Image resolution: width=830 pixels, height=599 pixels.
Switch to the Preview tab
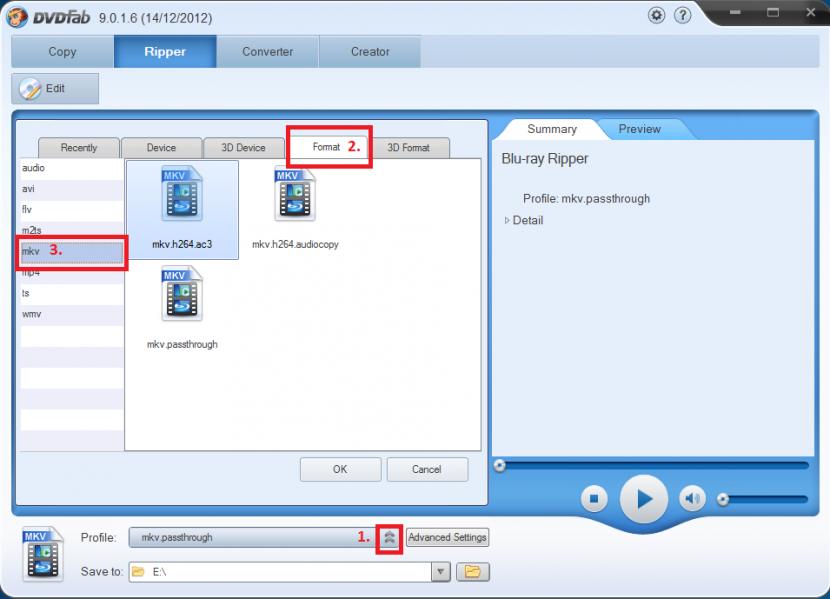pos(639,129)
